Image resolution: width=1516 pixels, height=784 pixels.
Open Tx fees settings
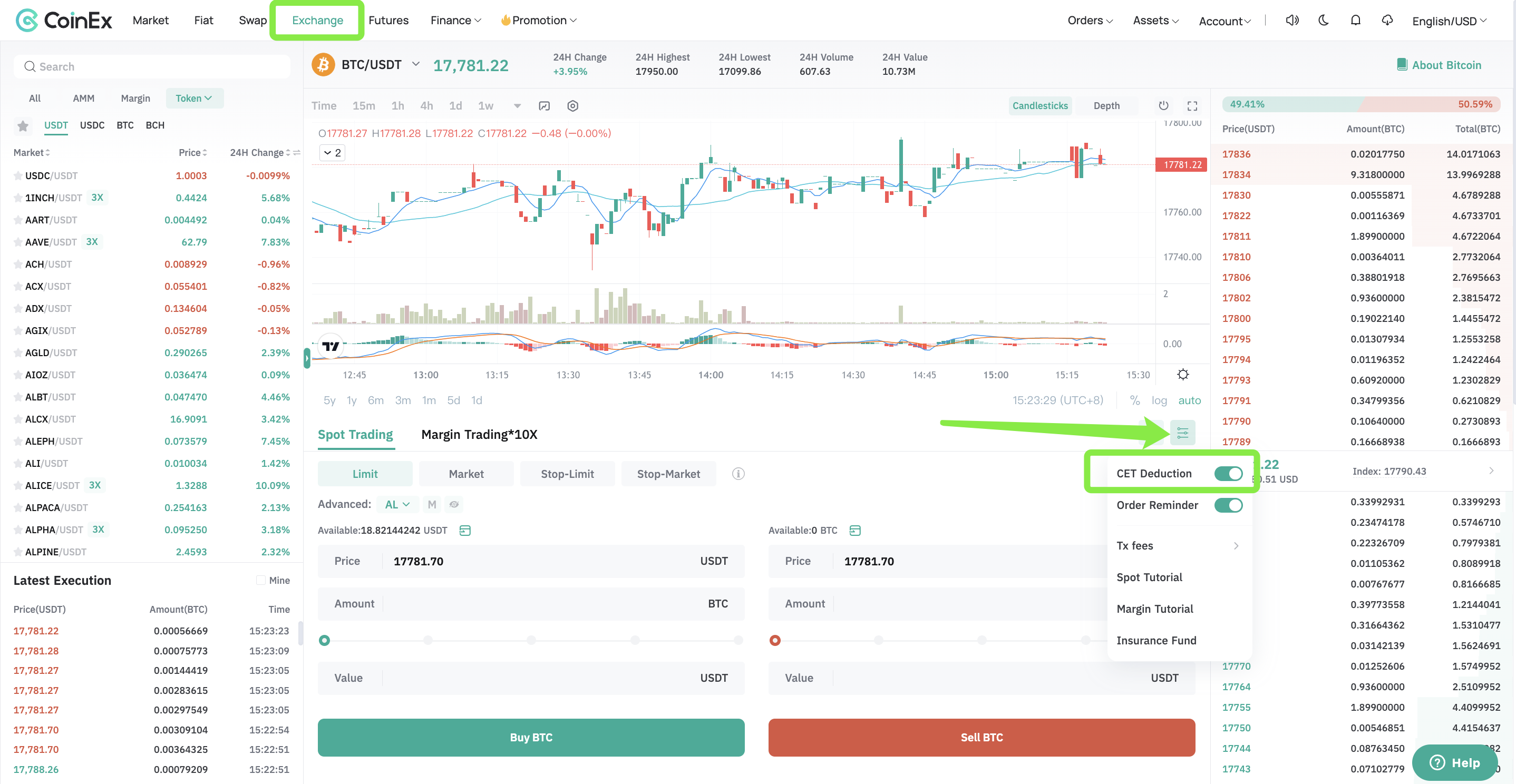1179,546
